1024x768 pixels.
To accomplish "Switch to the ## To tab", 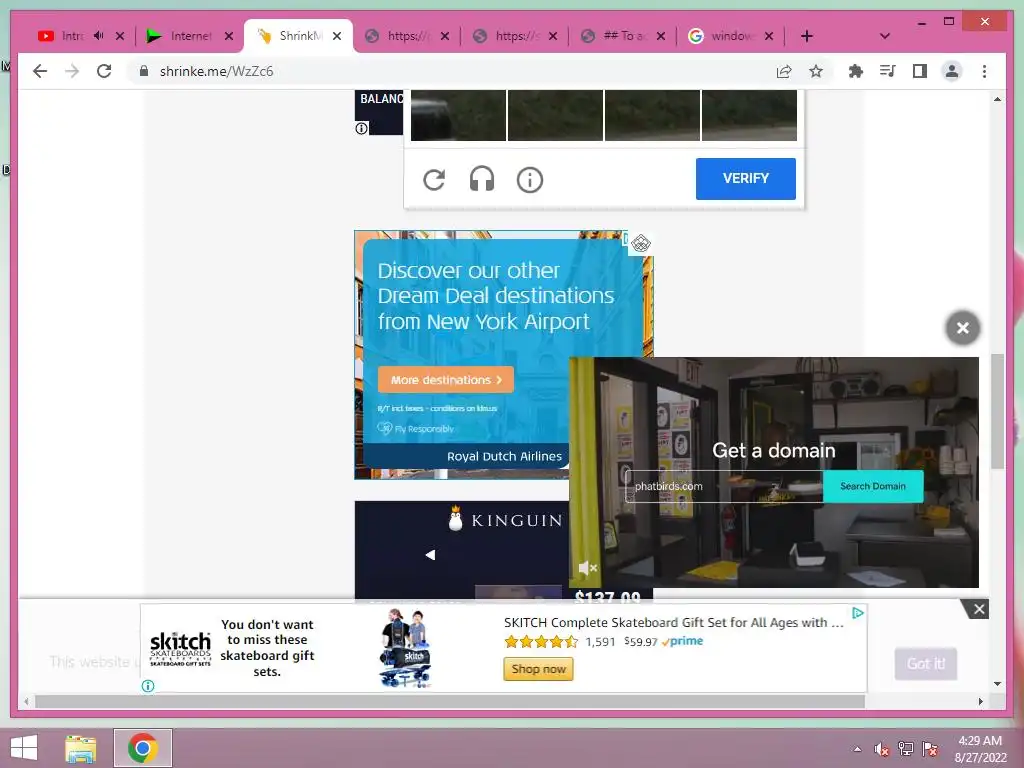I will (624, 36).
